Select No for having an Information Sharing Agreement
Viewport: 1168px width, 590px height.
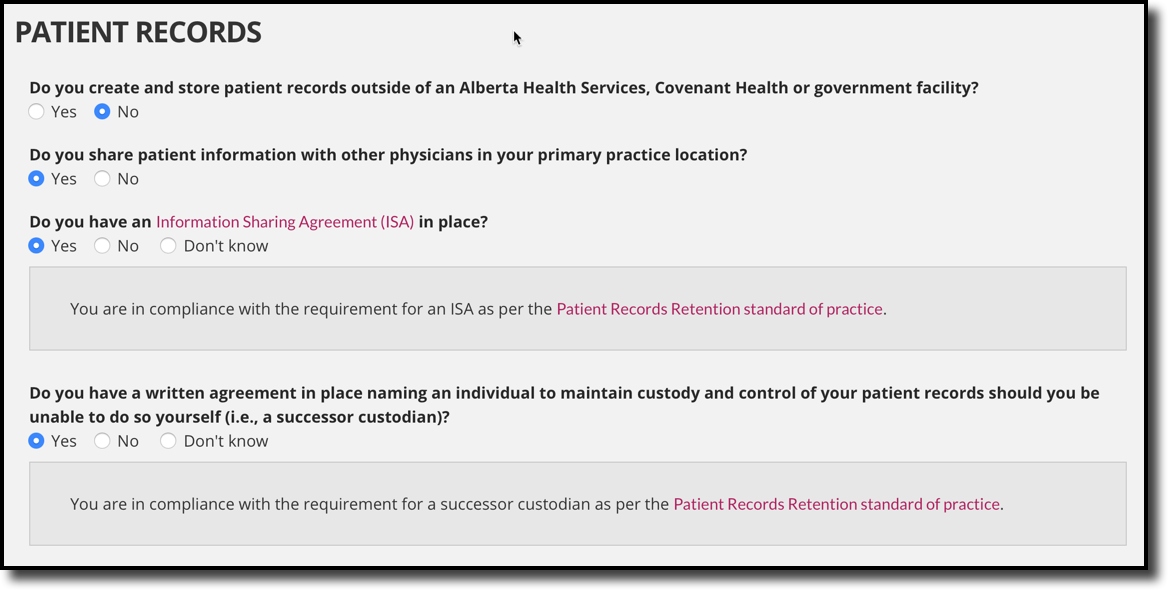coord(101,245)
